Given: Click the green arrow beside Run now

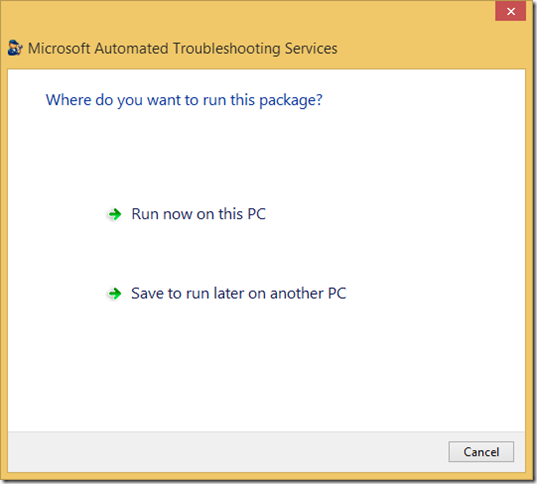Looking at the screenshot, I should (115, 214).
